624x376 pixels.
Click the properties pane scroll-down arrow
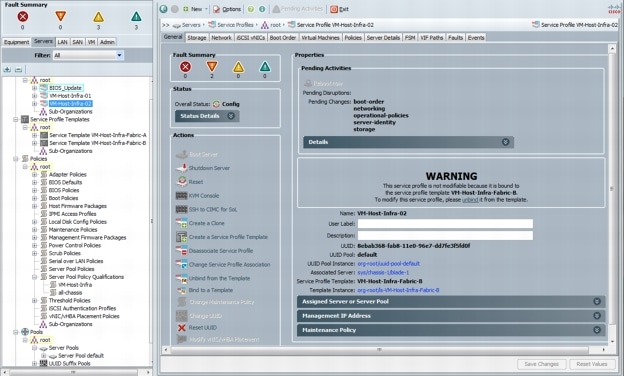[612, 341]
